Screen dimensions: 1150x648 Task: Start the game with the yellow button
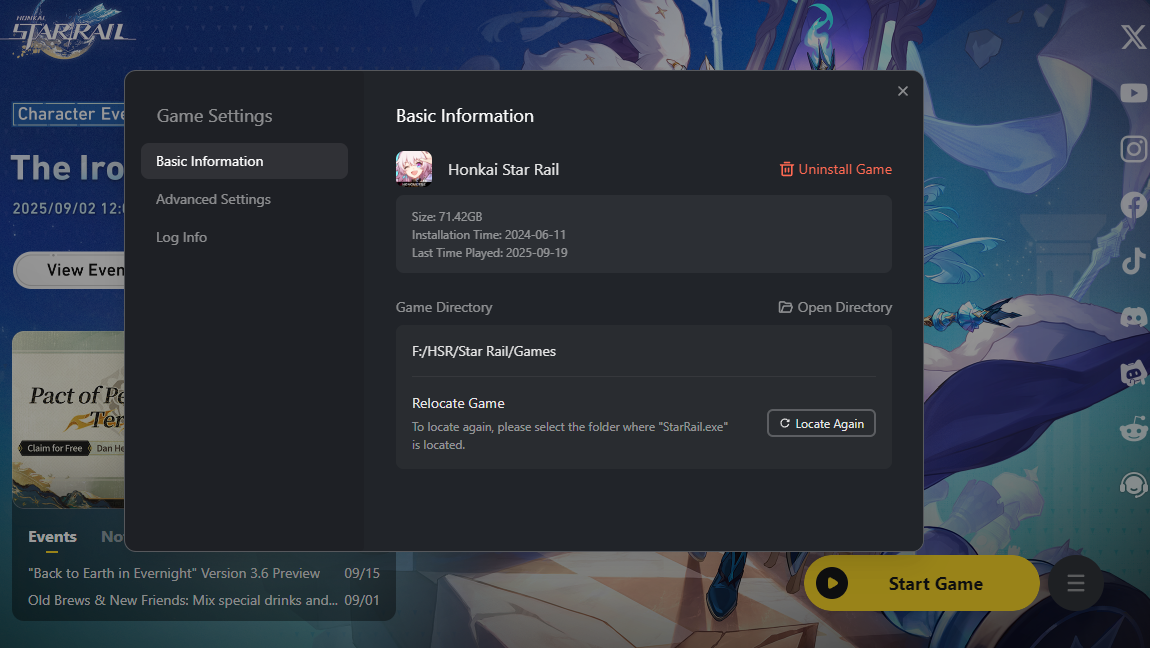(x=922, y=583)
